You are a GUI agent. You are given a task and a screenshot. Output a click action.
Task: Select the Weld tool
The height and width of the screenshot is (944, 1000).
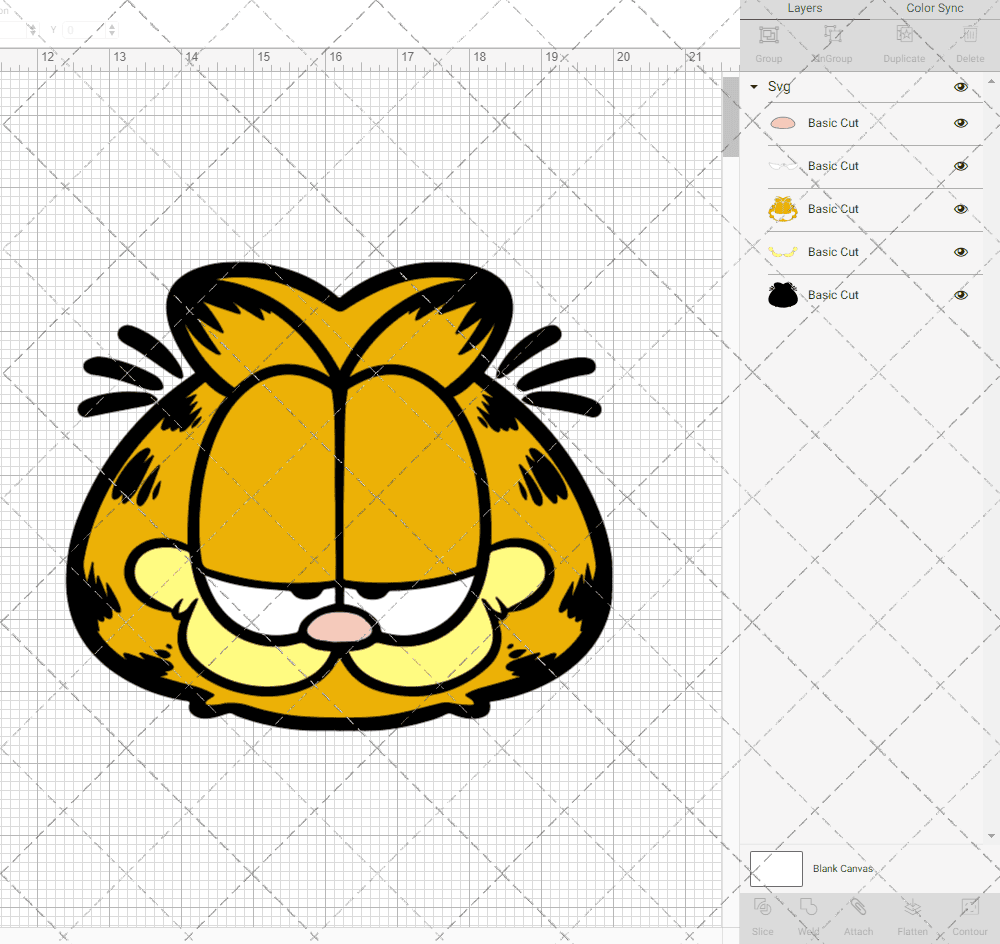(808, 907)
